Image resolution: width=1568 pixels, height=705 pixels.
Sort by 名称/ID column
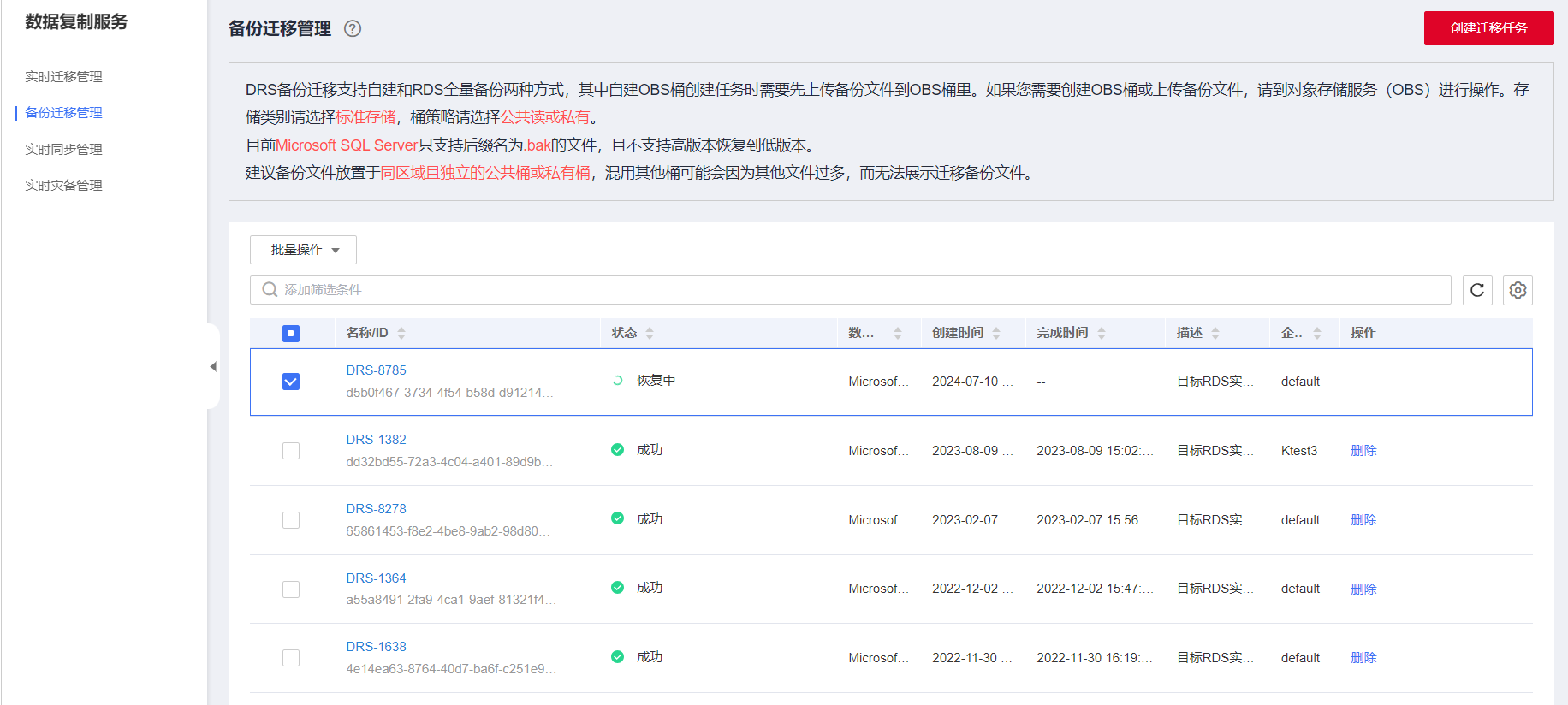(x=401, y=333)
